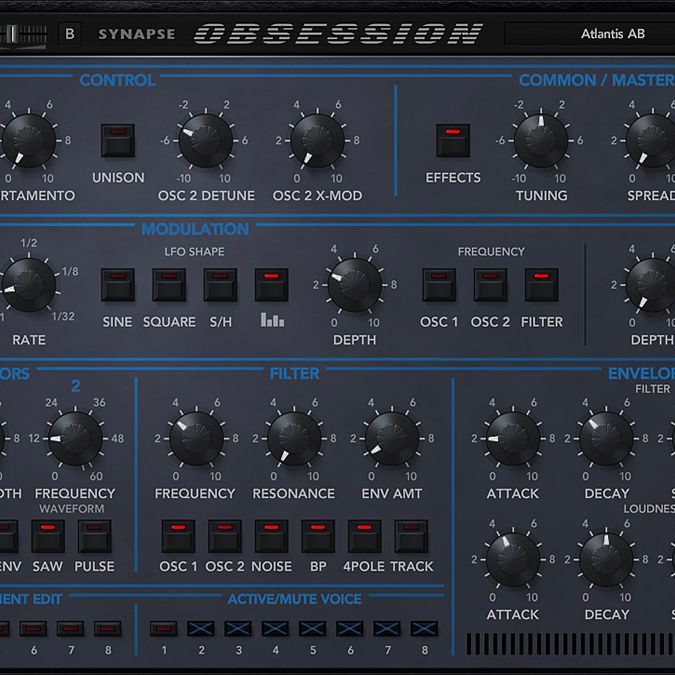Select the S/H LFO shape
This screenshot has height=675, width=675.
click(x=220, y=285)
